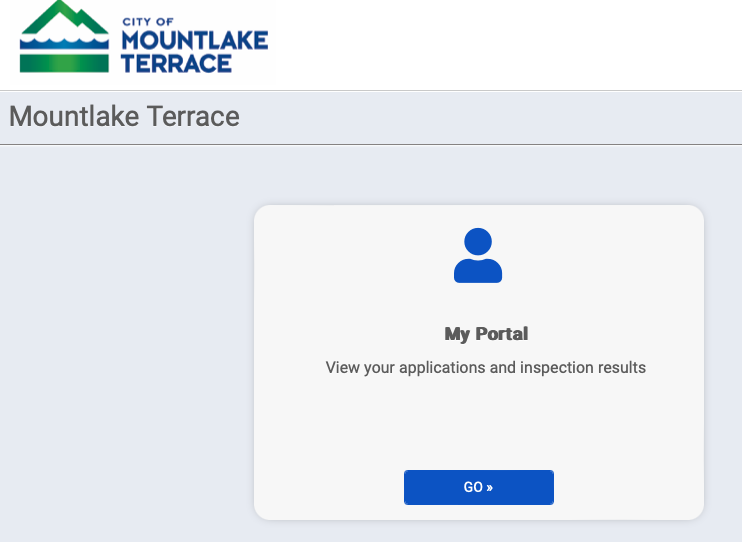Click the shoulders of the person icon
This screenshot has height=542, width=742.
[478, 271]
